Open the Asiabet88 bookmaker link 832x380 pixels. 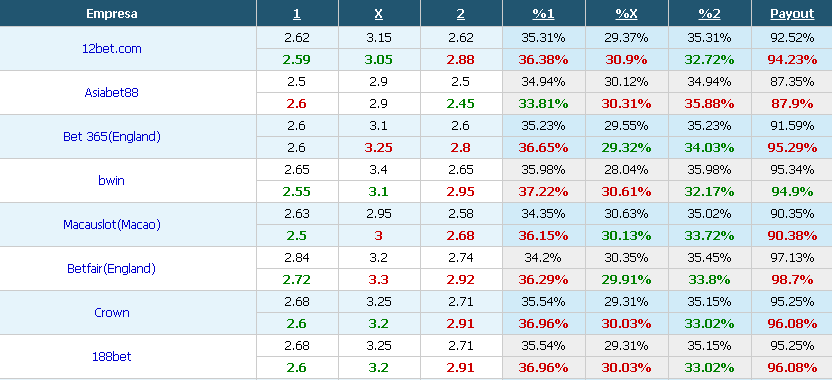(111, 92)
